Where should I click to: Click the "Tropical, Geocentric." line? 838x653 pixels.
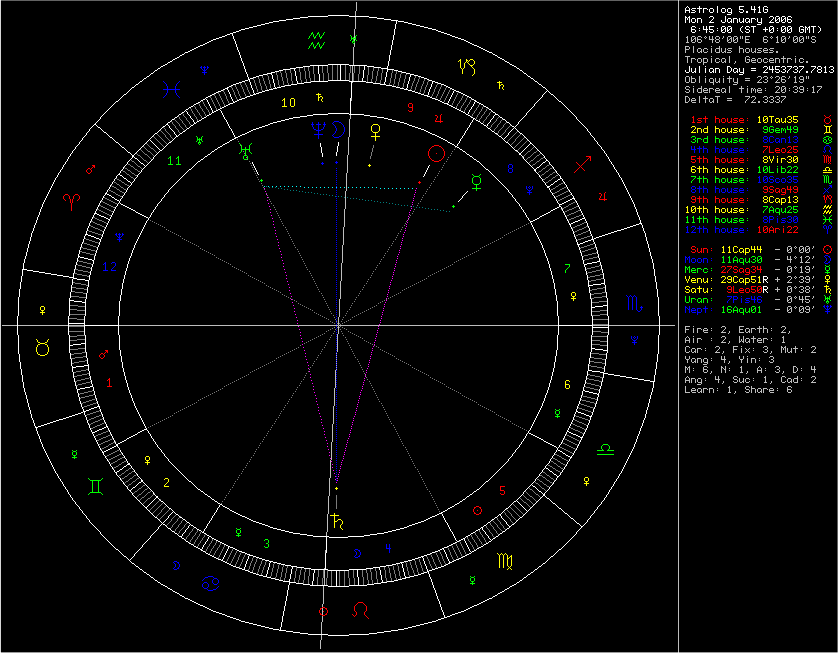[x=747, y=60]
